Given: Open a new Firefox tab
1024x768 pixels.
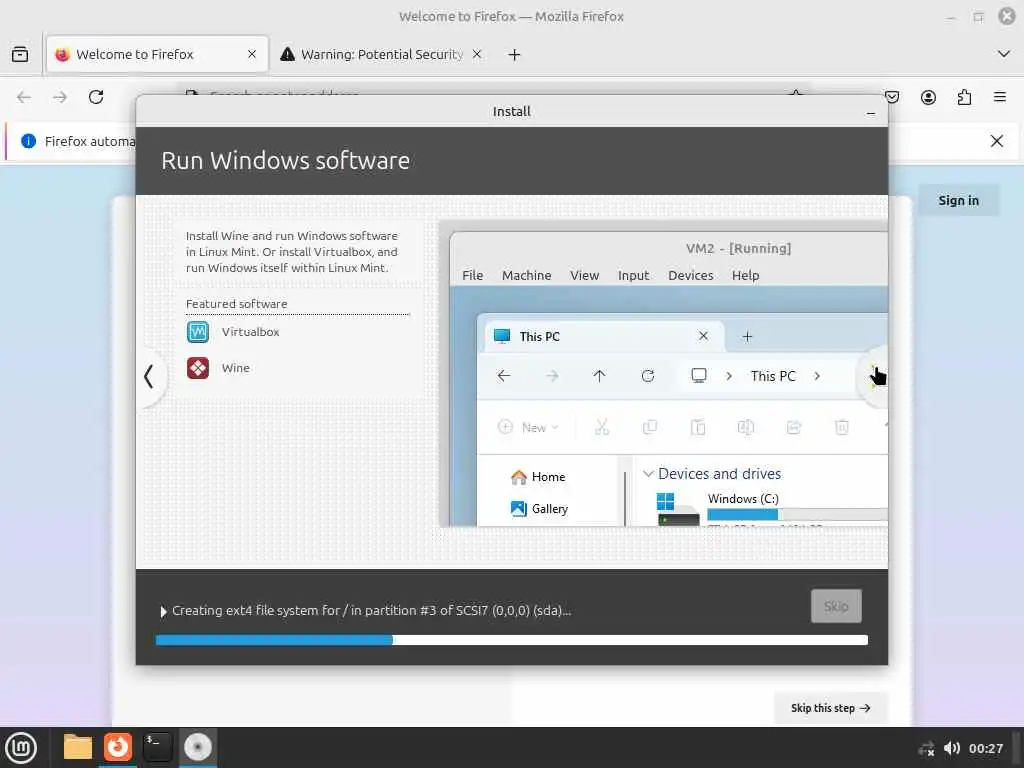Looking at the screenshot, I should click(x=515, y=55).
